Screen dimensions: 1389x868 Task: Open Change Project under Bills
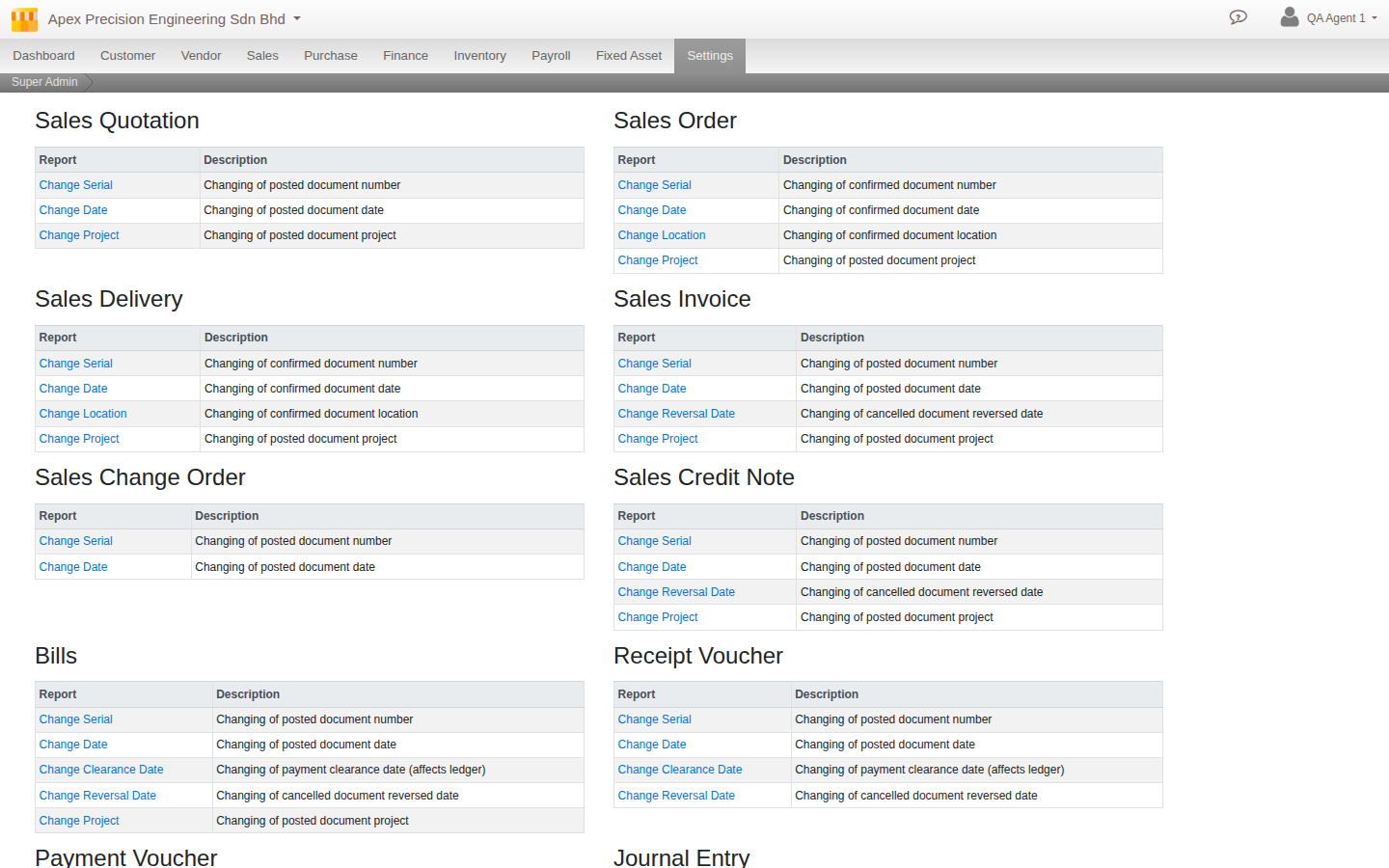pos(79,821)
